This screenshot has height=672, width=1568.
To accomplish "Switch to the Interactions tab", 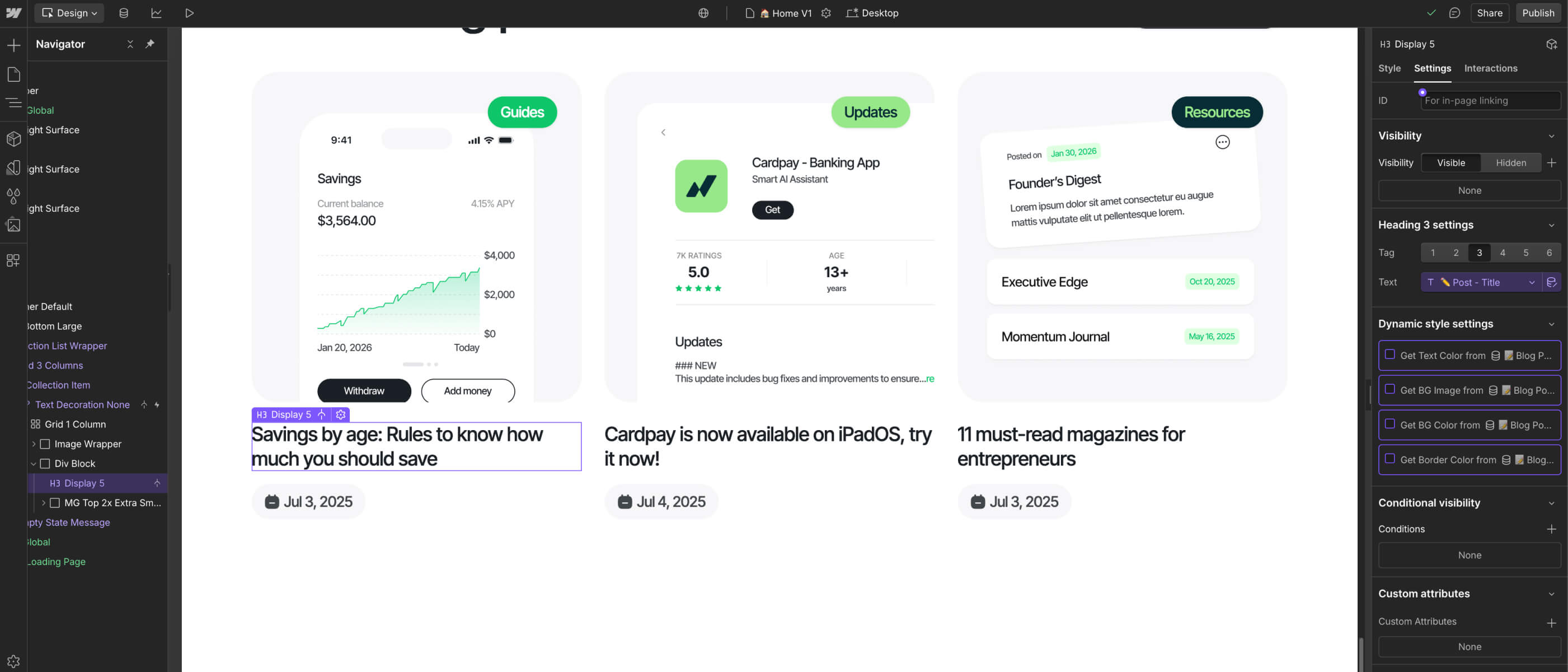I will pos(1490,68).
